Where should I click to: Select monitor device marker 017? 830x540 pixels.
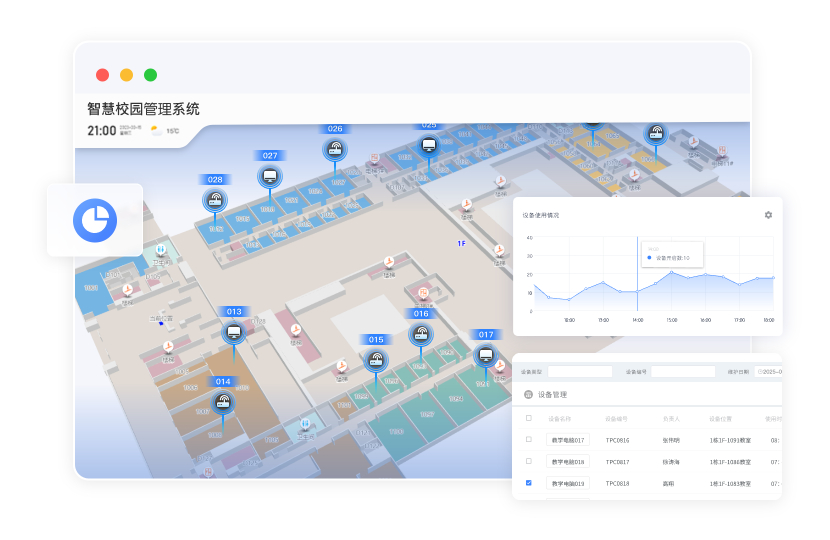point(485,355)
